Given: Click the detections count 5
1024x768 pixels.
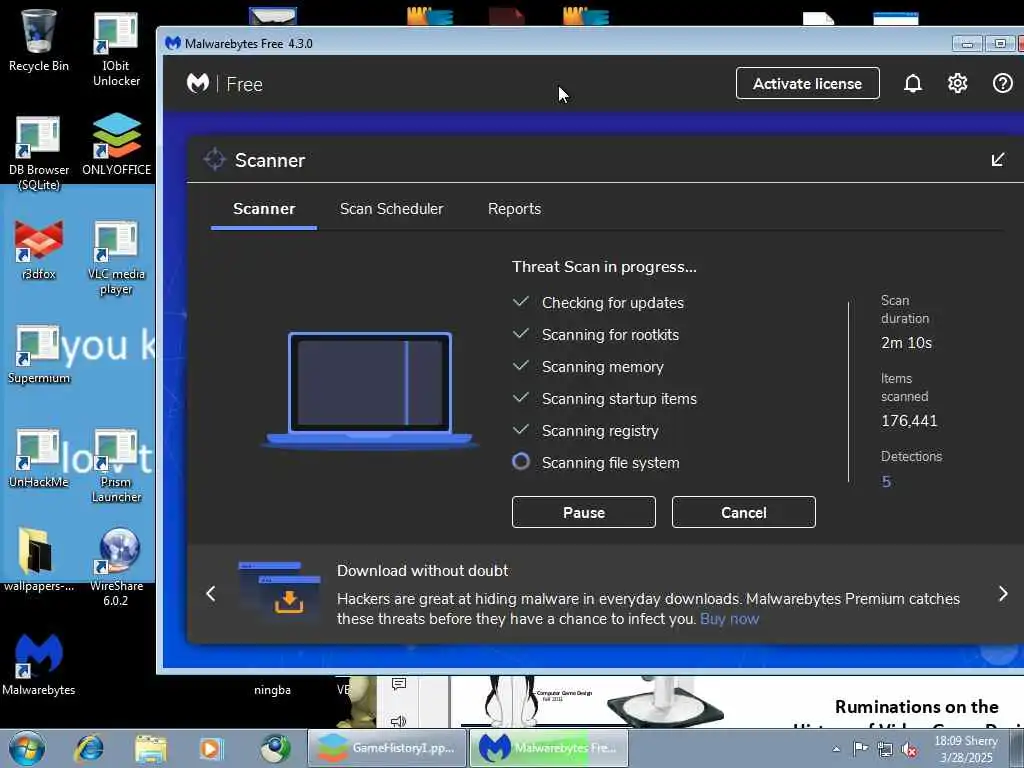Looking at the screenshot, I should pyautogui.click(x=886, y=482).
